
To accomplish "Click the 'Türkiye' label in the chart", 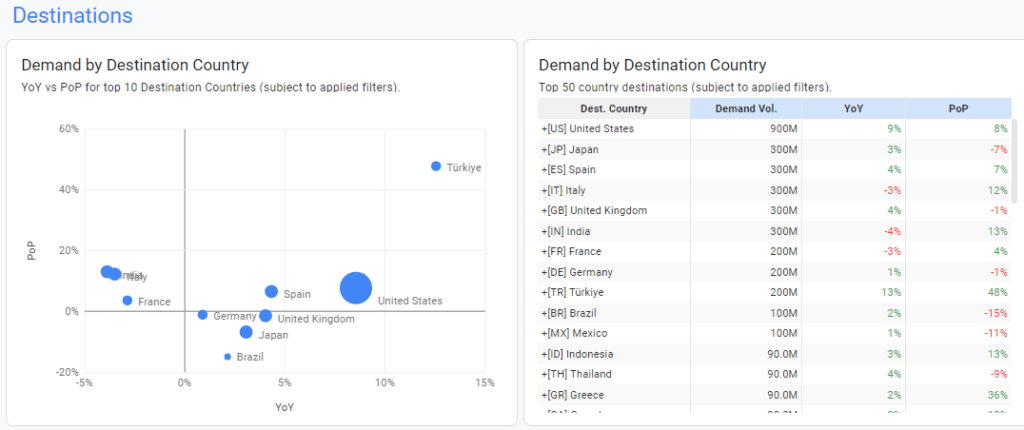I will pos(464,168).
